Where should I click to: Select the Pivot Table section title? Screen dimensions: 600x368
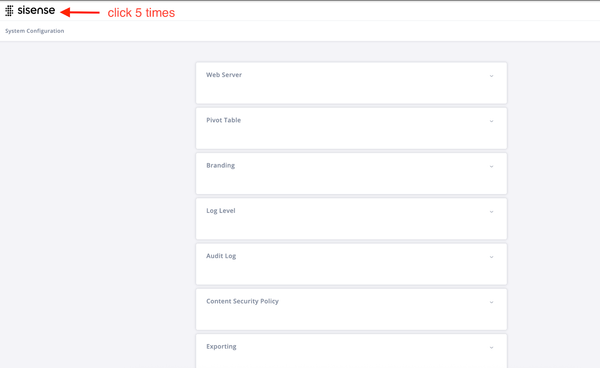pos(223,120)
